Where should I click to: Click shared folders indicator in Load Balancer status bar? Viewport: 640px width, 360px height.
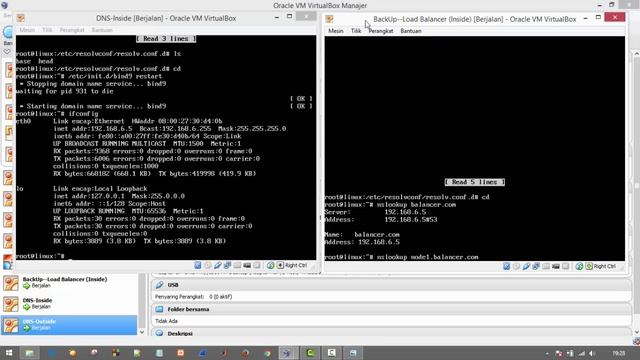(546, 266)
